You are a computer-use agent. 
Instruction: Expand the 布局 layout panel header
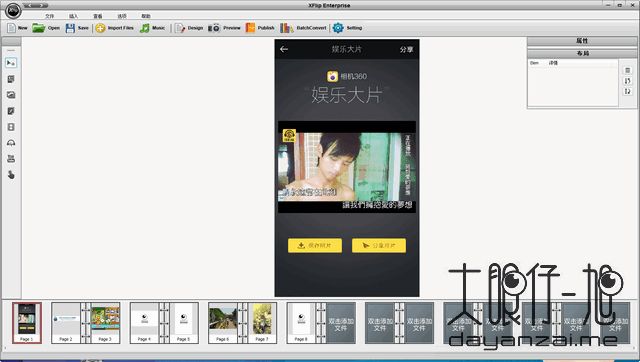(582, 53)
